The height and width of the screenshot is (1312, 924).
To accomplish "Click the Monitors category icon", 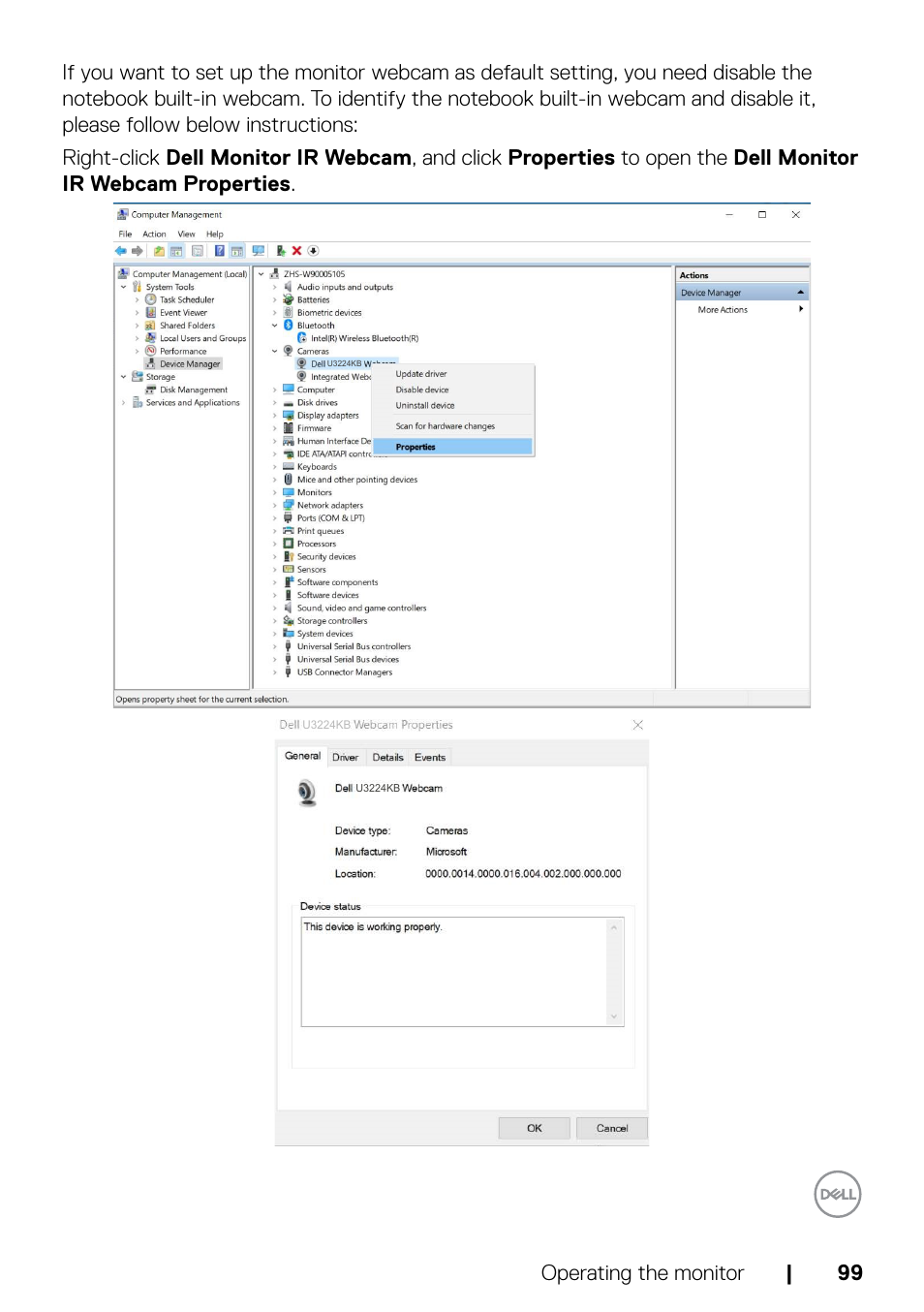I will [288, 492].
